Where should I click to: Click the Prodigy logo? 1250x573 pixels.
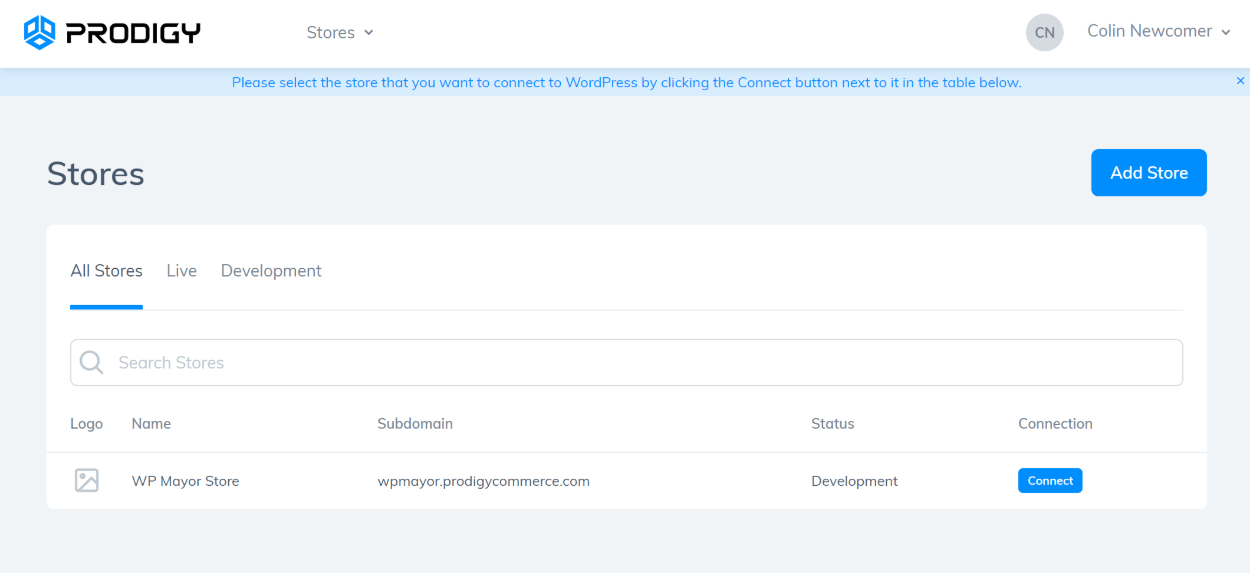click(112, 33)
